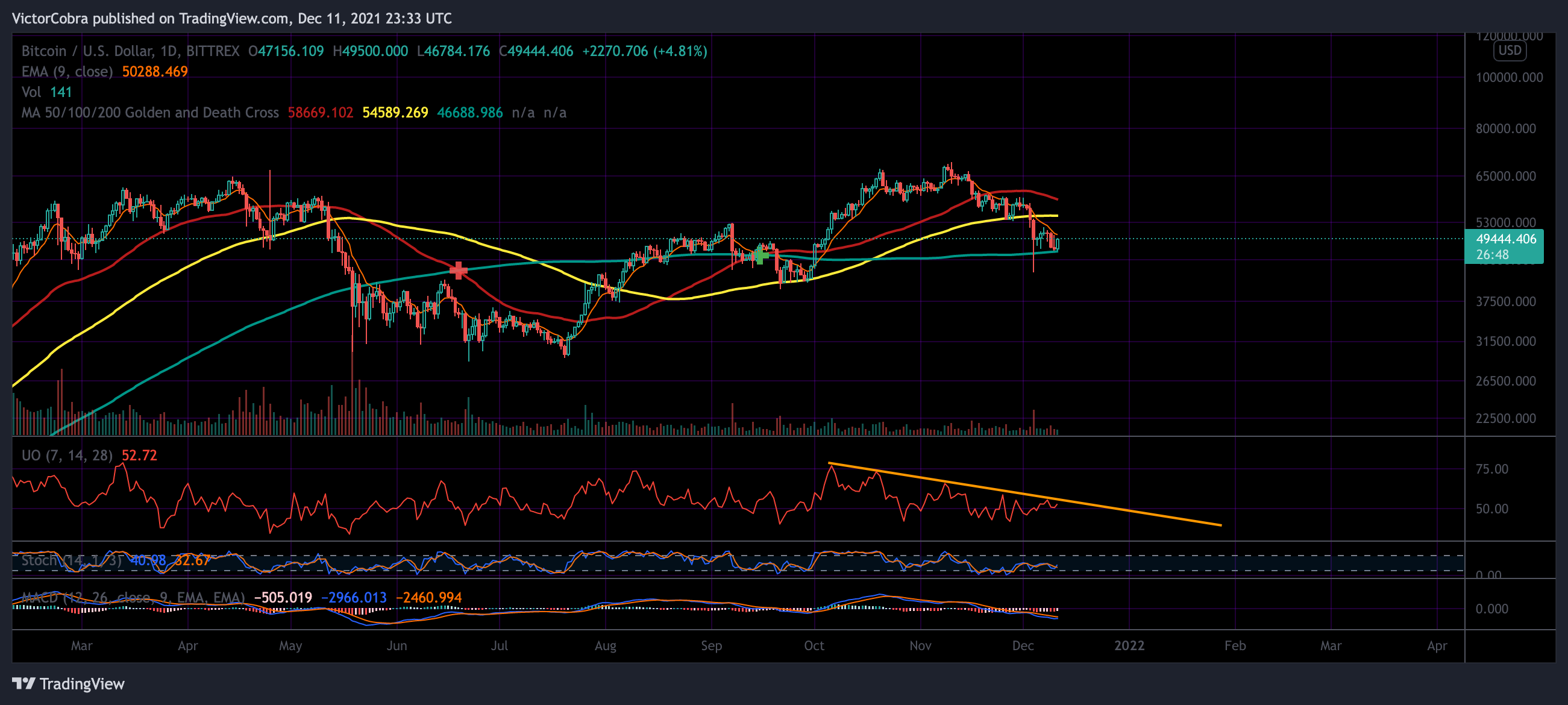The height and width of the screenshot is (705, 1568).
Task: Click the Feb label on the time axis
Action: (x=1235, y=645)
